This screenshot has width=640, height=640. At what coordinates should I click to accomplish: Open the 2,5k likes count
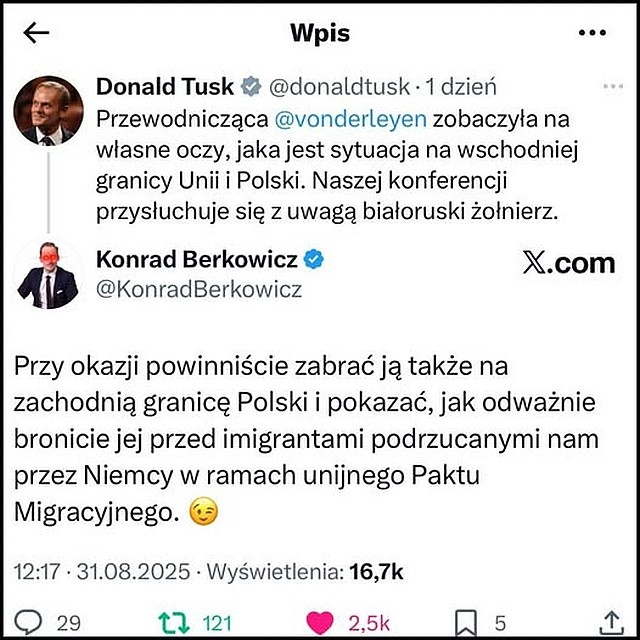click(x=369, y=623)
